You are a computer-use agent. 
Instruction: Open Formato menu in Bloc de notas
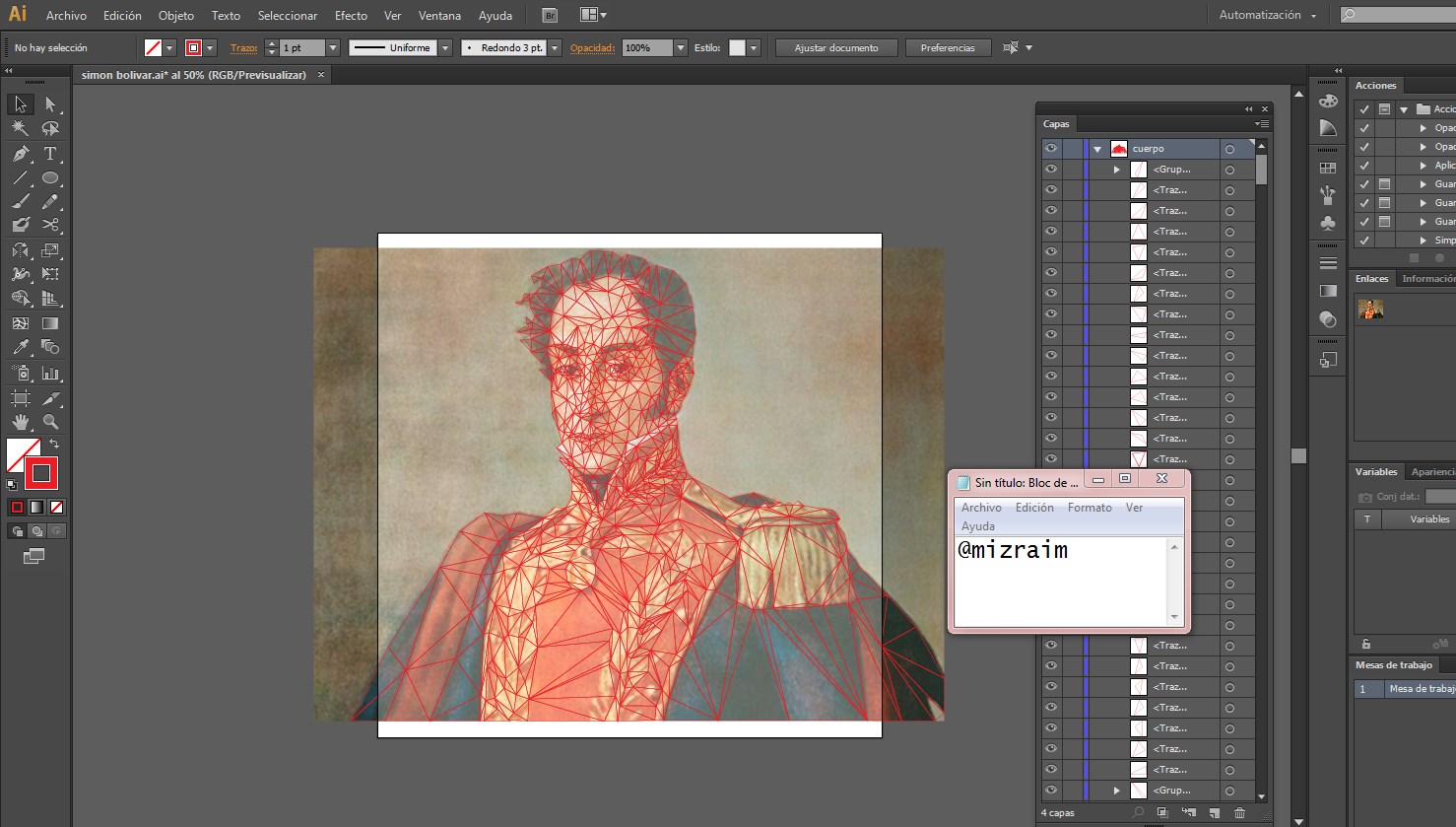[x=1090, y=508]
